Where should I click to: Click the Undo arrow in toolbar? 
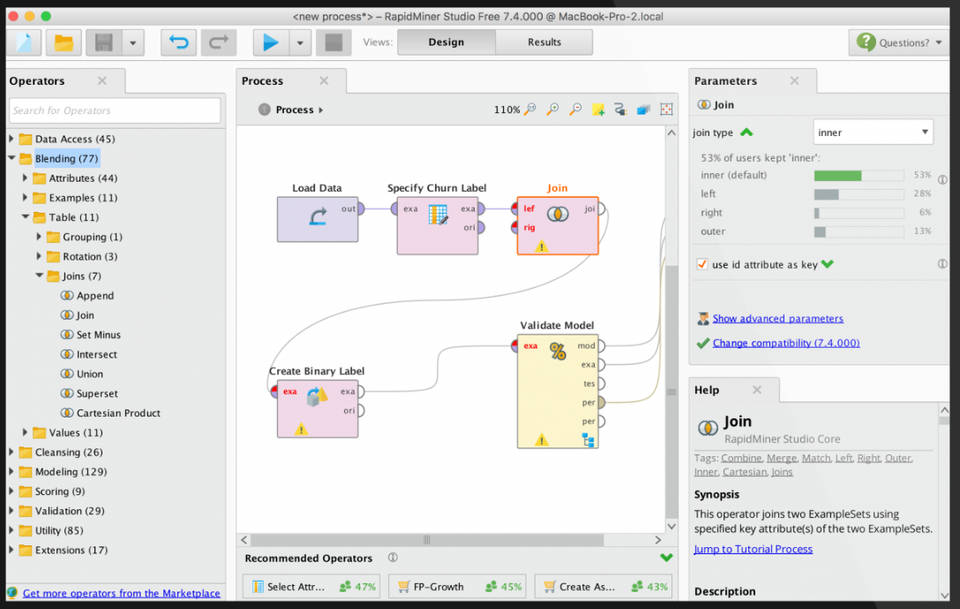click(x=179, y=42)
